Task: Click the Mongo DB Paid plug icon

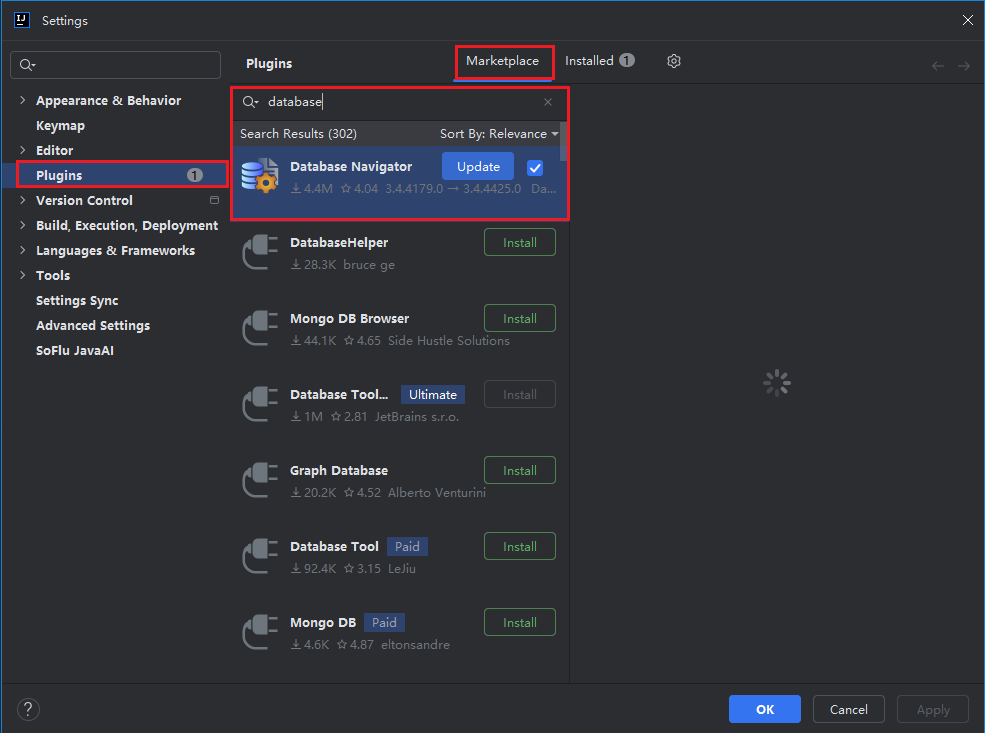Action: click(260, 632)
